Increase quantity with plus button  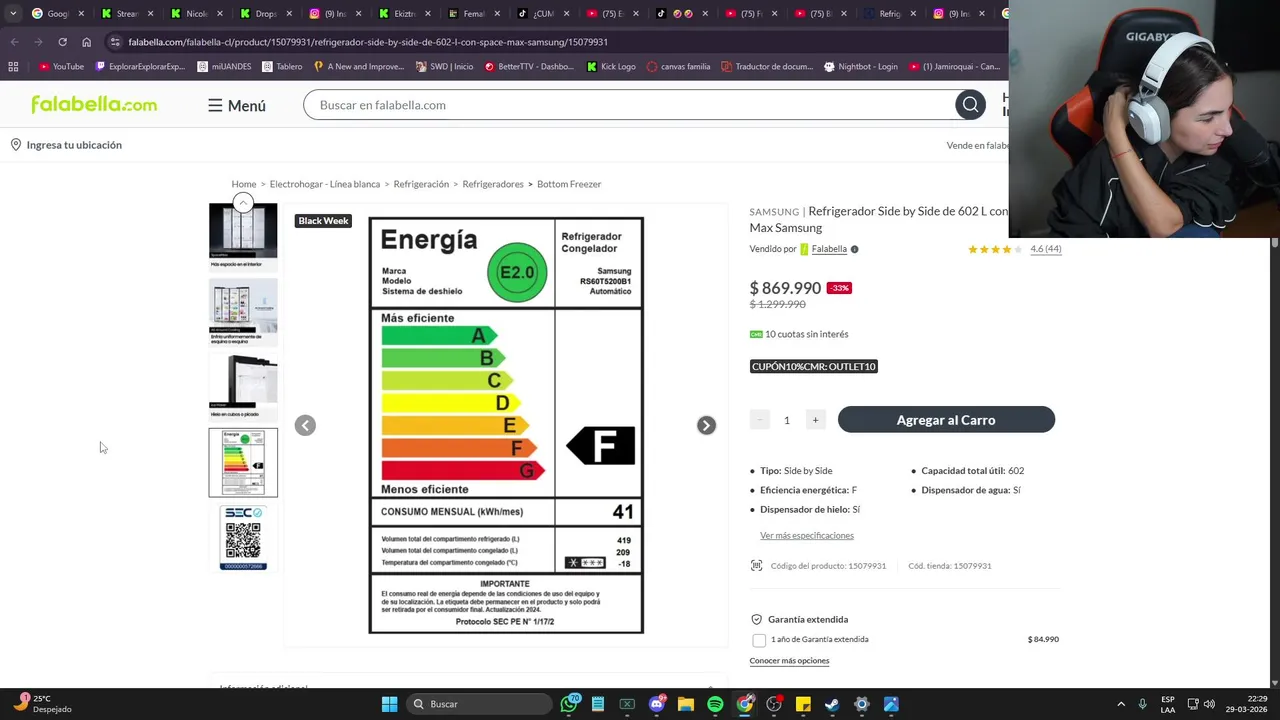click(x=815, y=420)
